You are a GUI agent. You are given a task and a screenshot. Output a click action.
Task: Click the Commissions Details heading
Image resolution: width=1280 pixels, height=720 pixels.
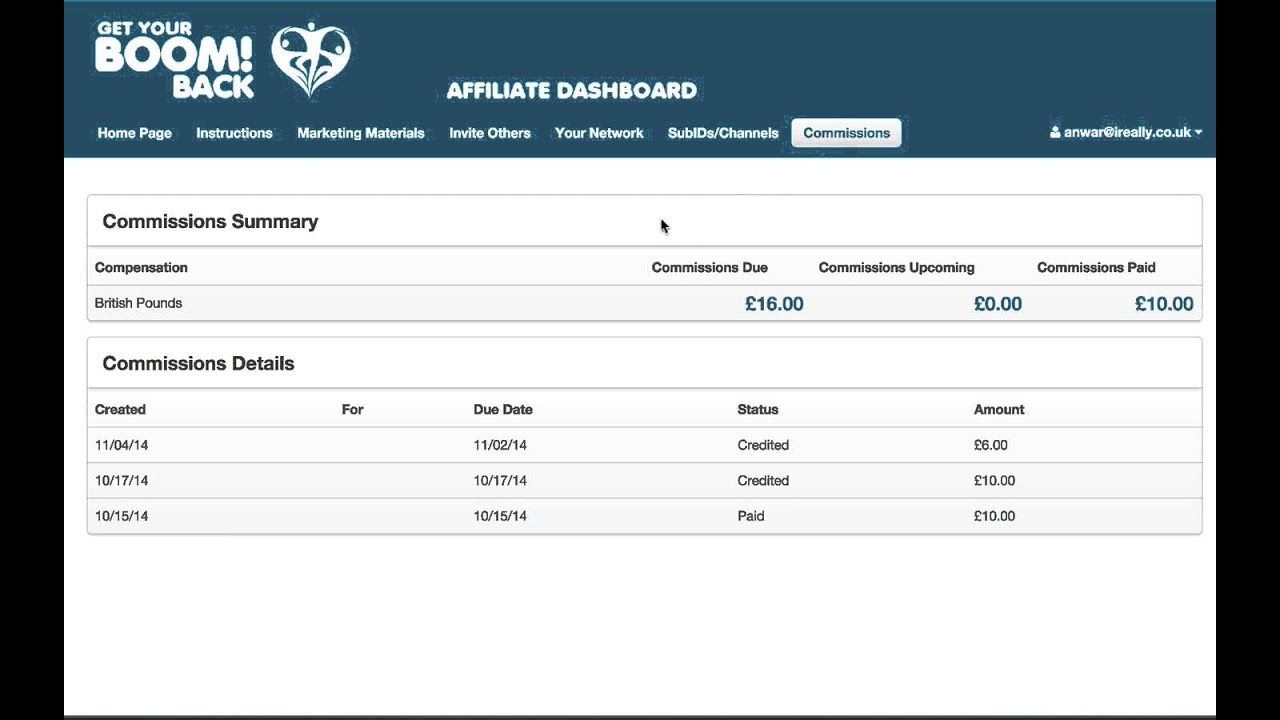point(198,364)
